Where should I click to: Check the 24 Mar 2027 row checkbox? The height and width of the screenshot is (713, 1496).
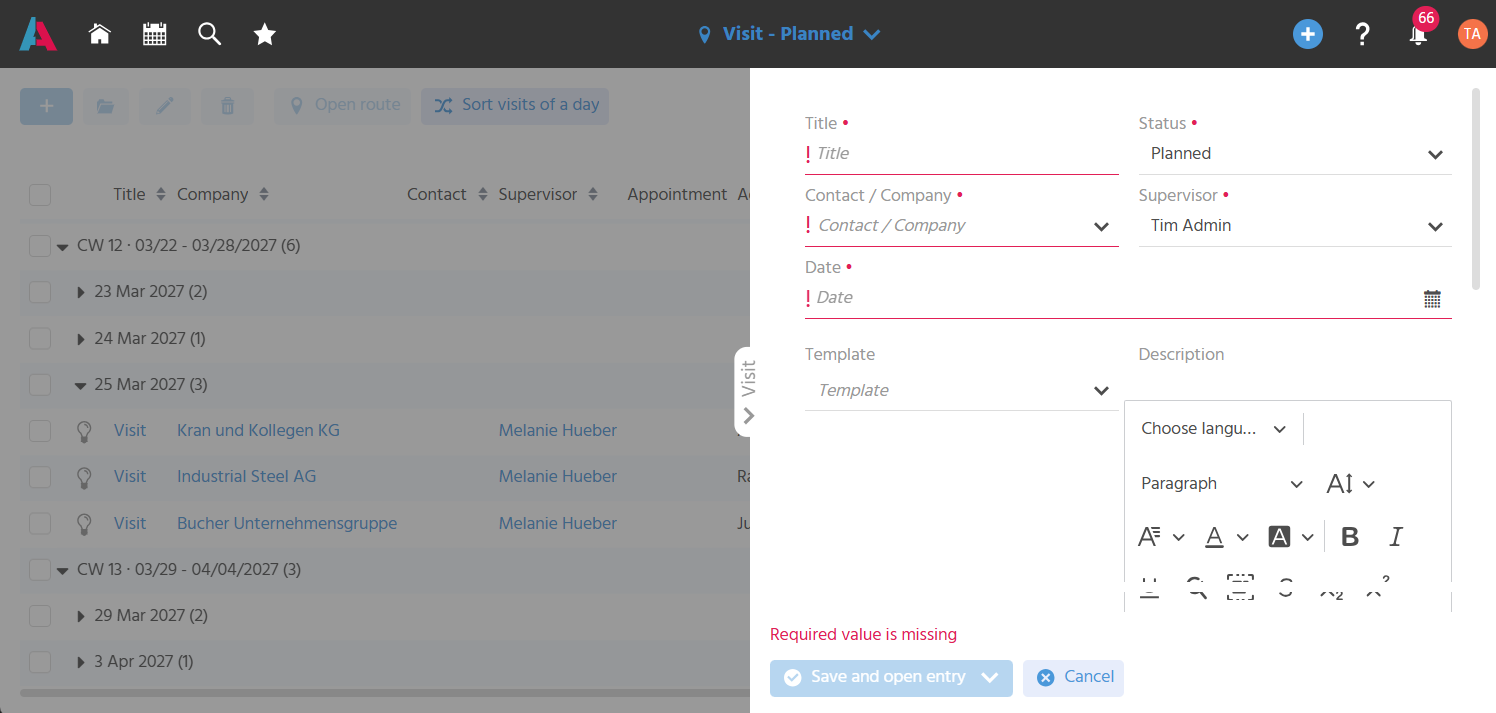tap(40, 339)
